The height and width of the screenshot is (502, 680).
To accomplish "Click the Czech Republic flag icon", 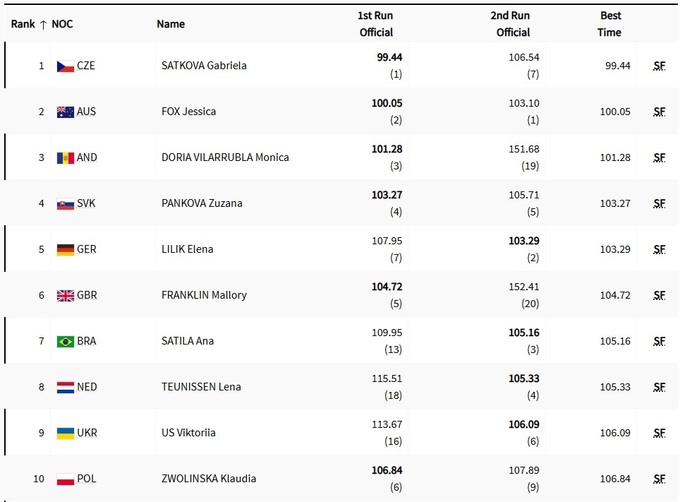I will [65, 66].
